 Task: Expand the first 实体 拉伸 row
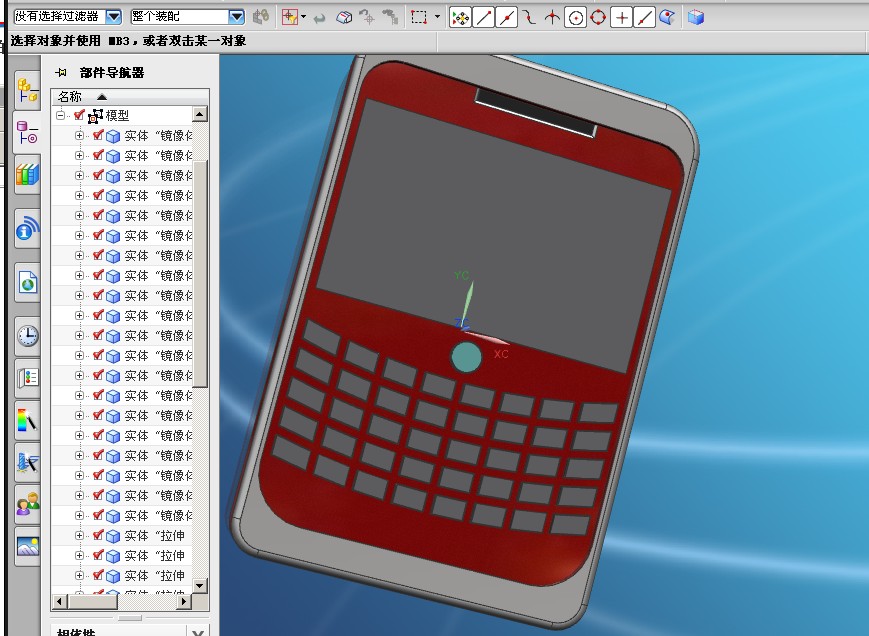coord(79,535)
